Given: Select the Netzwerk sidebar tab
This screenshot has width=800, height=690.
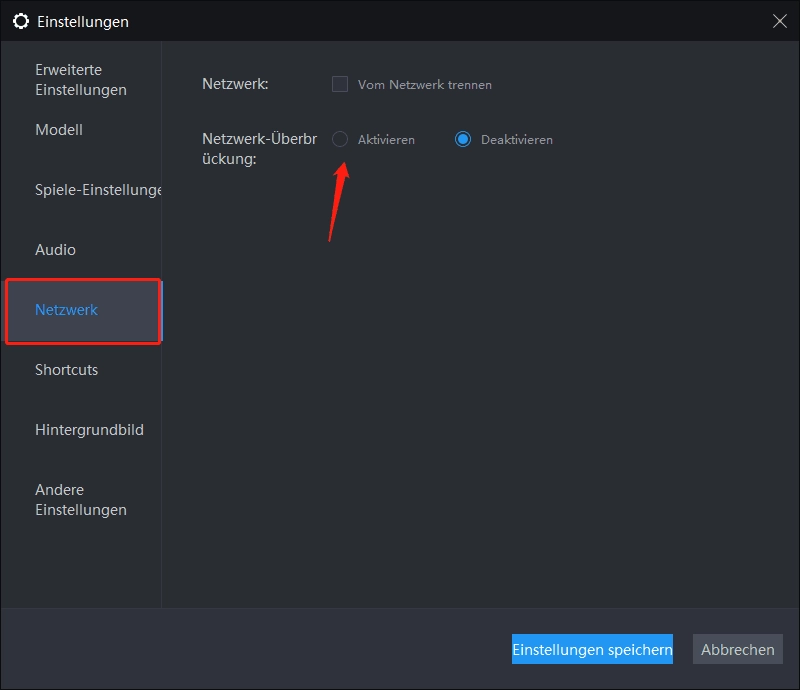Looking at the screenshot, I should (x=83, y=310).
